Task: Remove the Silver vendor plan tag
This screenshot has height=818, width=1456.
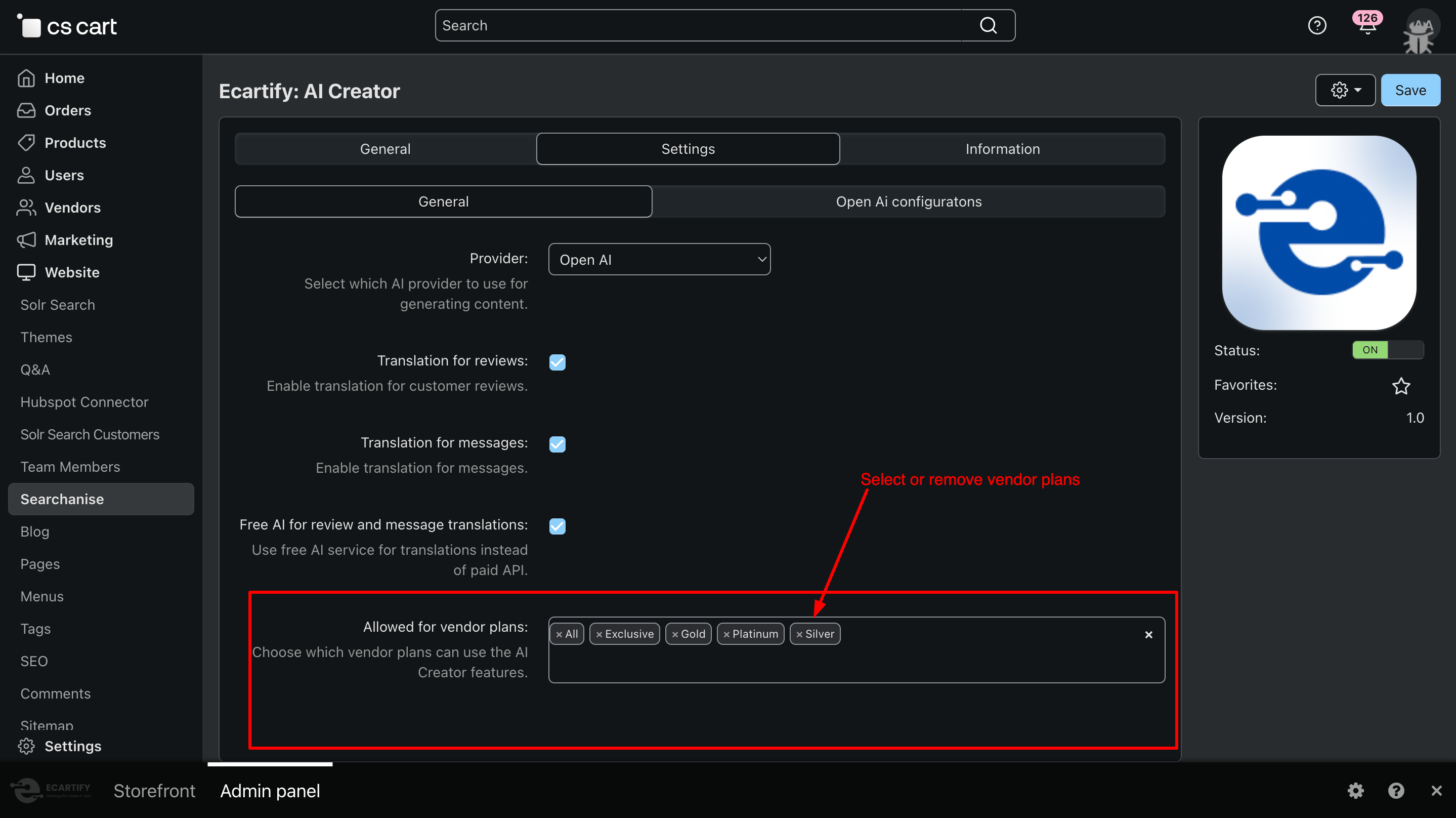Action: tap(800, 634)
